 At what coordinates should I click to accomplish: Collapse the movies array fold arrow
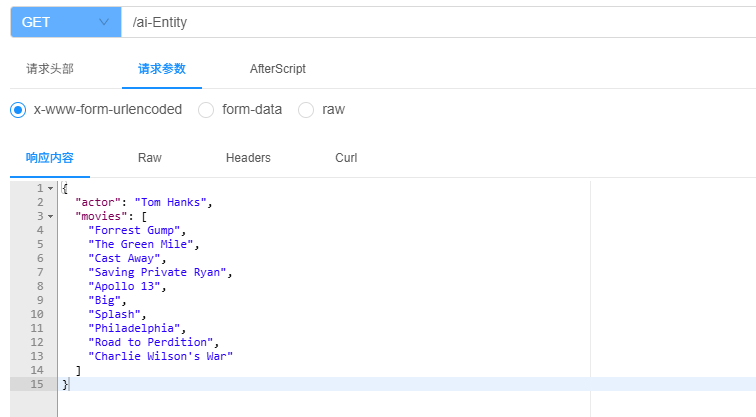(x=50, y=216)
